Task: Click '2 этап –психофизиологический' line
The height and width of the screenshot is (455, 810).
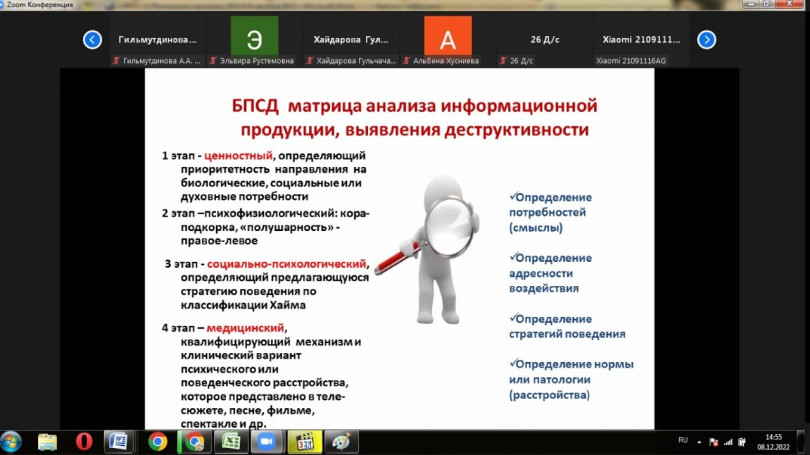Action: point(266,213)
